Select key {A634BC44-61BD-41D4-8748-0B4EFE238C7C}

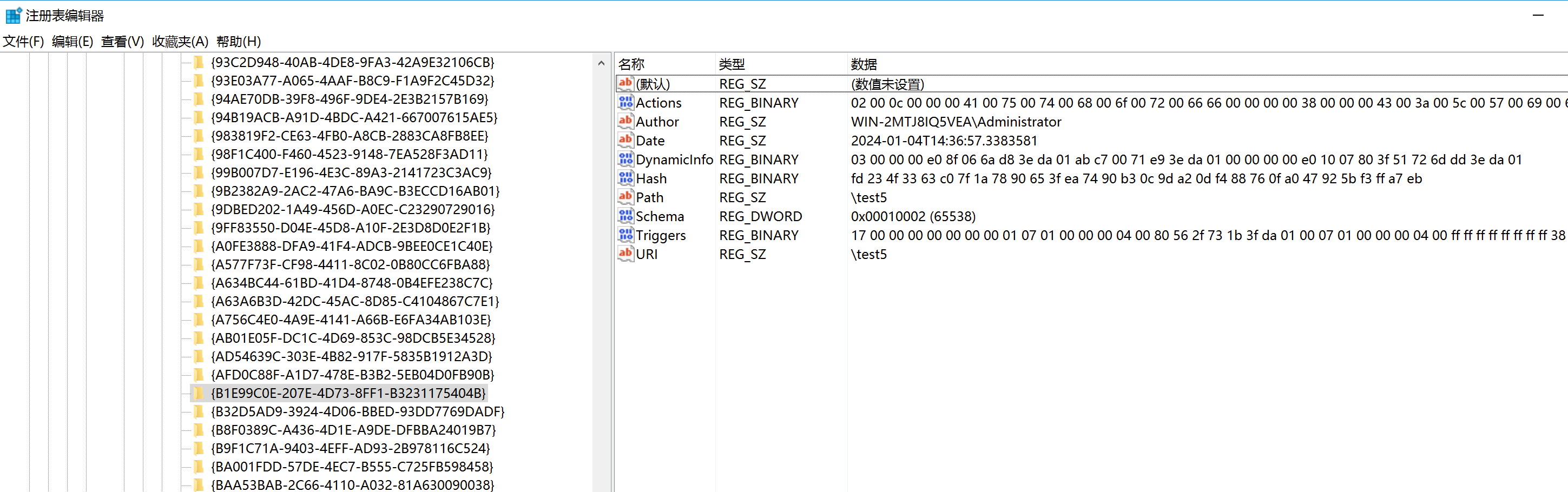[x=351, y=283]
